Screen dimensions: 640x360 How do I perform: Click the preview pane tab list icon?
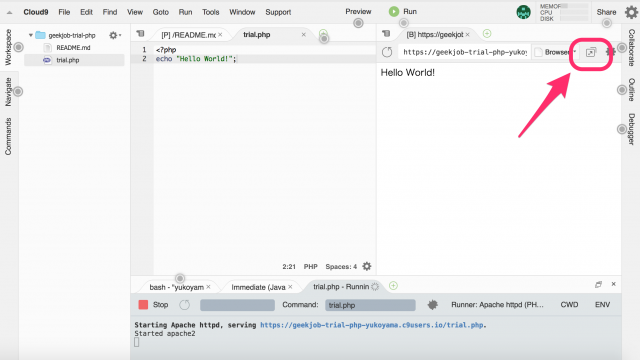point(386,33)
